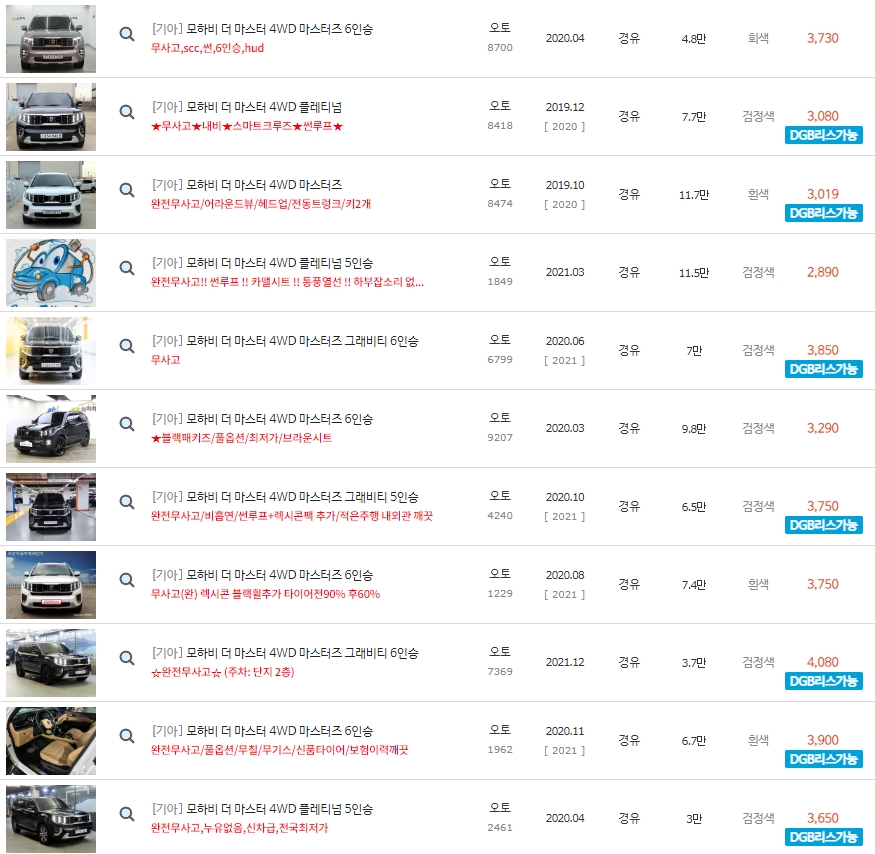
Task: Click DGB리스가능 badge under price 3,019
Action: tap(824, 213)
